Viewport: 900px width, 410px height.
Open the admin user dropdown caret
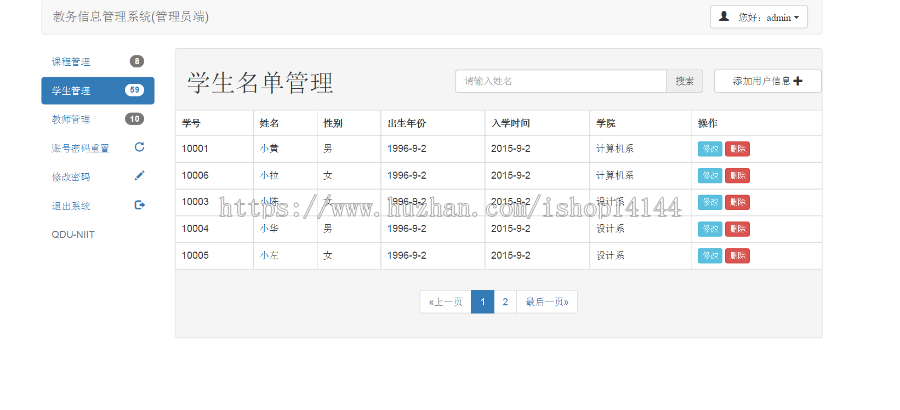(796, 18)
